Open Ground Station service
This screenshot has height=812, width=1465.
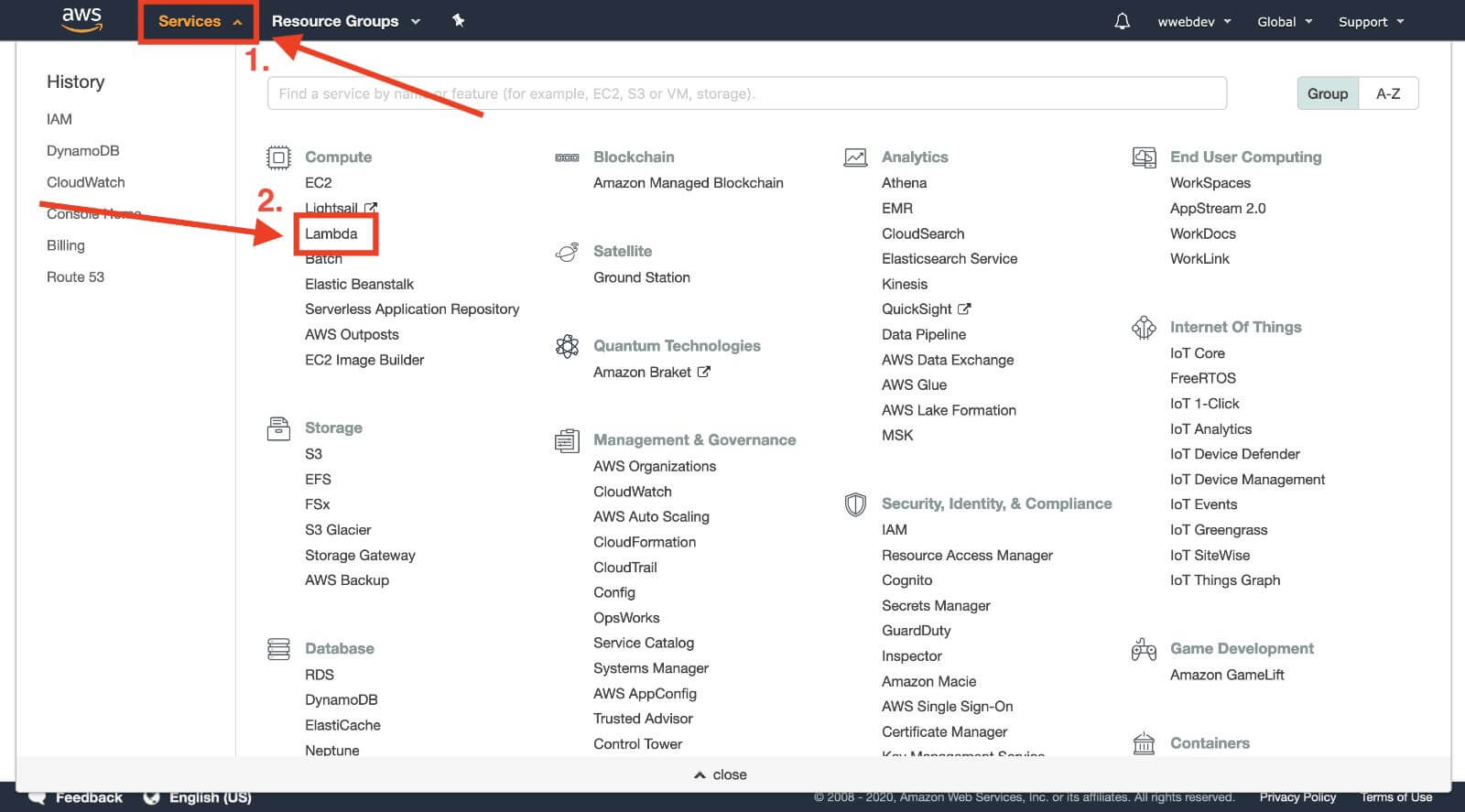point(642,277)
